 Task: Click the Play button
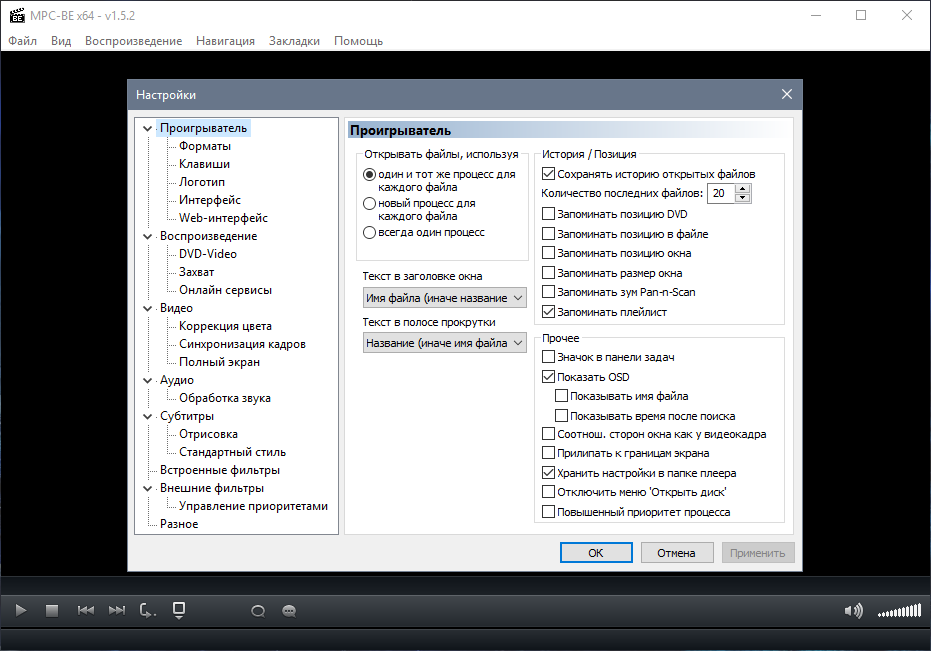click(22, 610)
